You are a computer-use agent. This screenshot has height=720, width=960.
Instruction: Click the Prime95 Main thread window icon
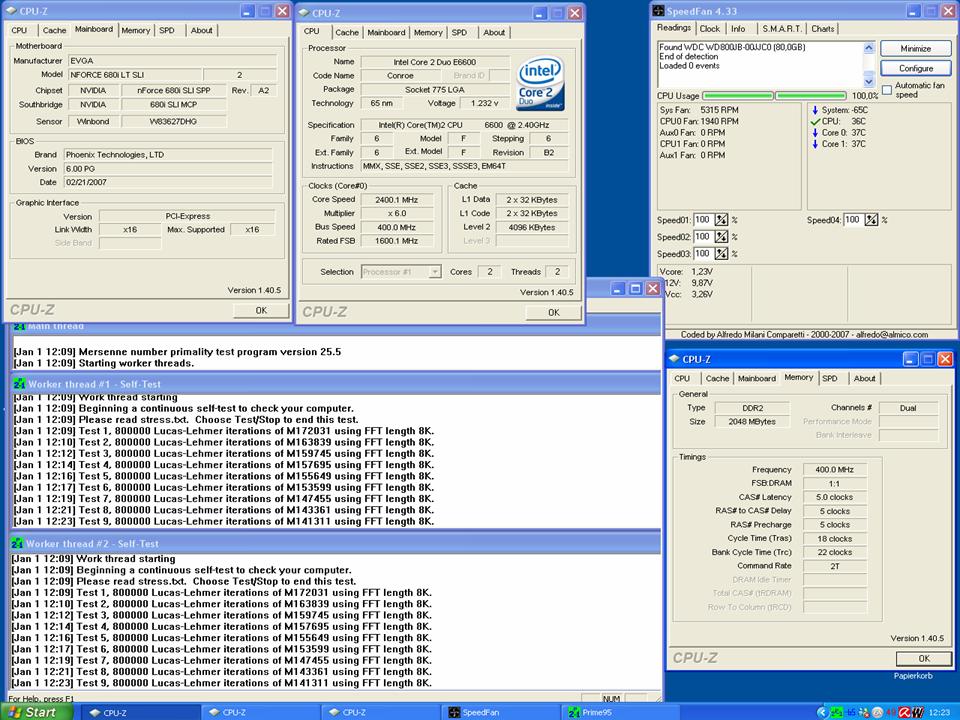(19, 326)
